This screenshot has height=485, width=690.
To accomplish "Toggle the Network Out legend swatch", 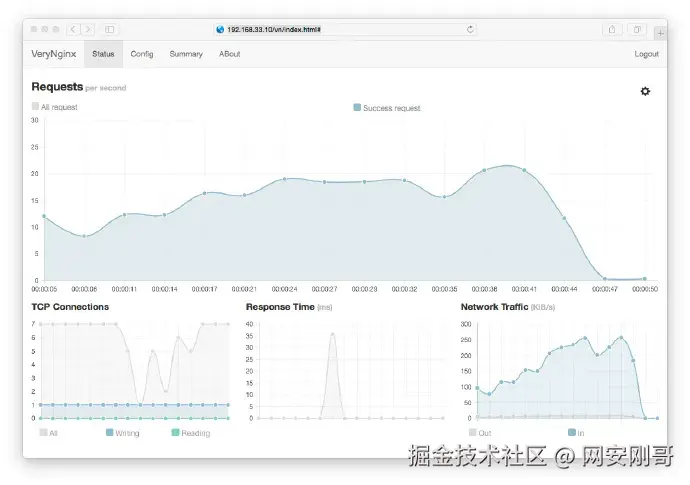I will (x=473, y=432).
